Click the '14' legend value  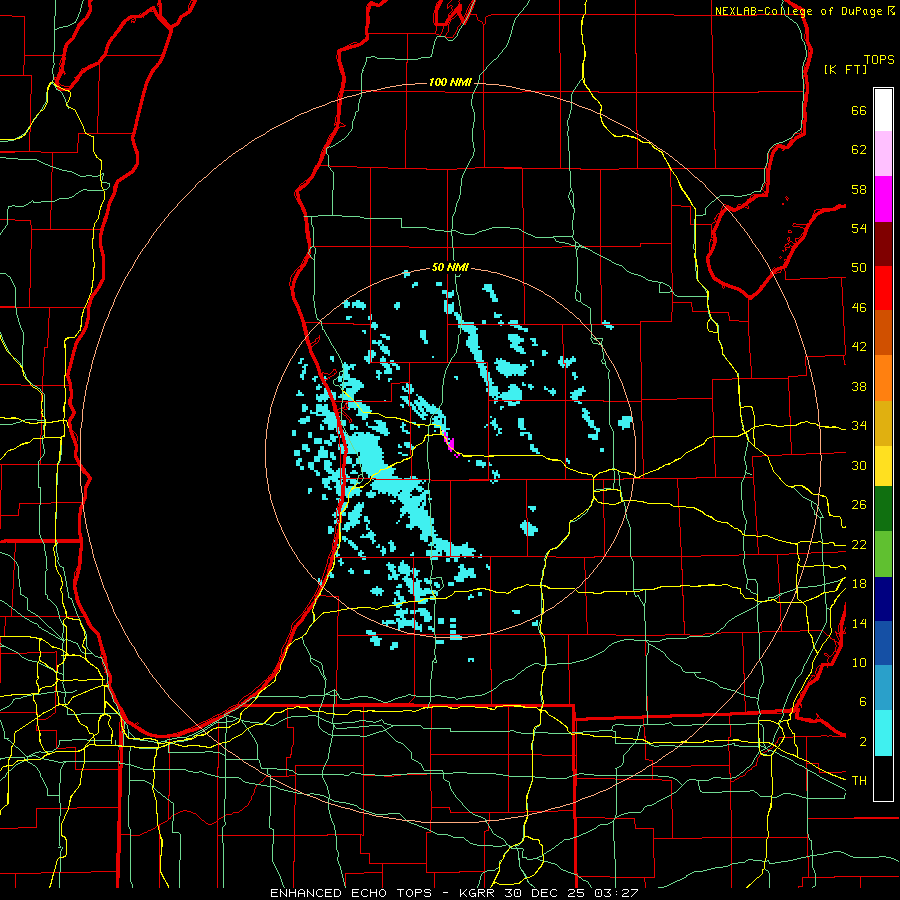pos(859,623)
